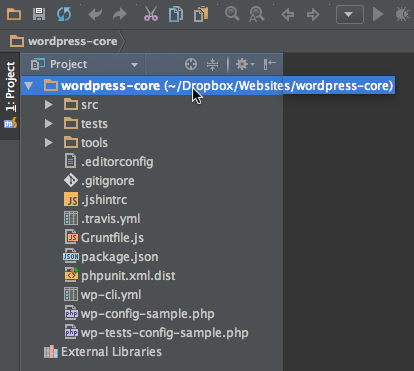Click the Cut scissors icon
This screenshot has width=414, height=371.
coord(151,14)
